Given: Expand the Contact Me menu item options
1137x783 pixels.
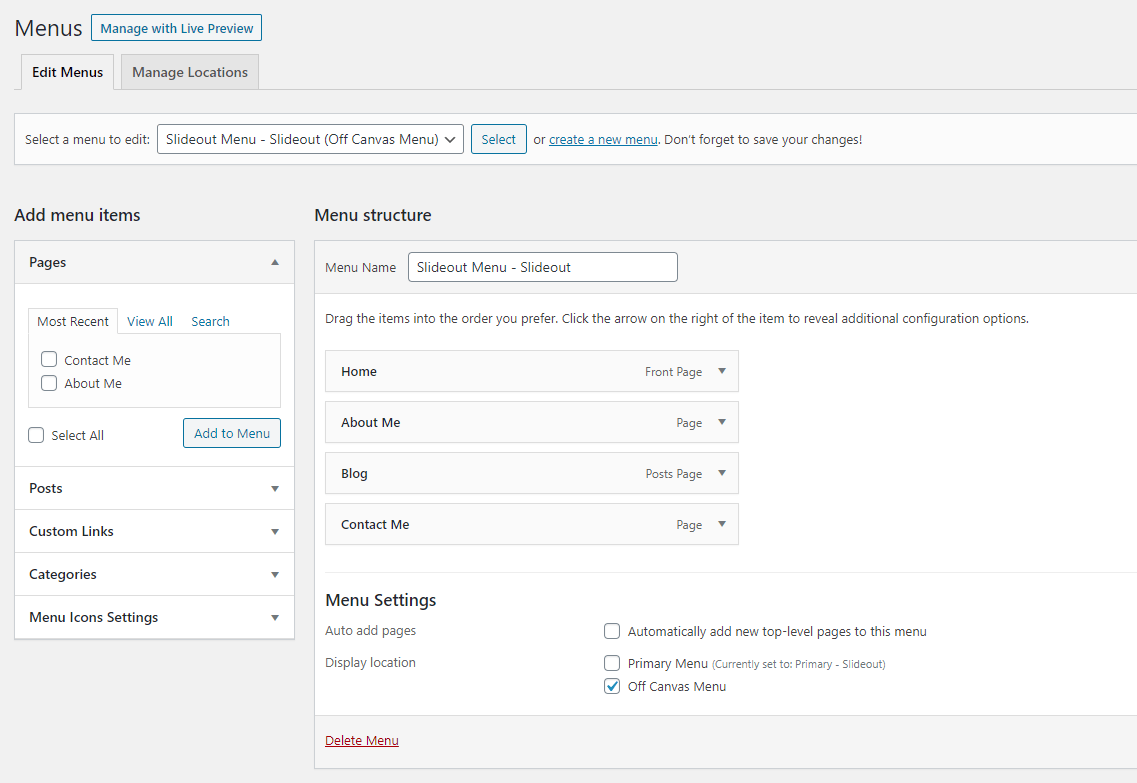Looking at the screenshot, I should point(722,524).
